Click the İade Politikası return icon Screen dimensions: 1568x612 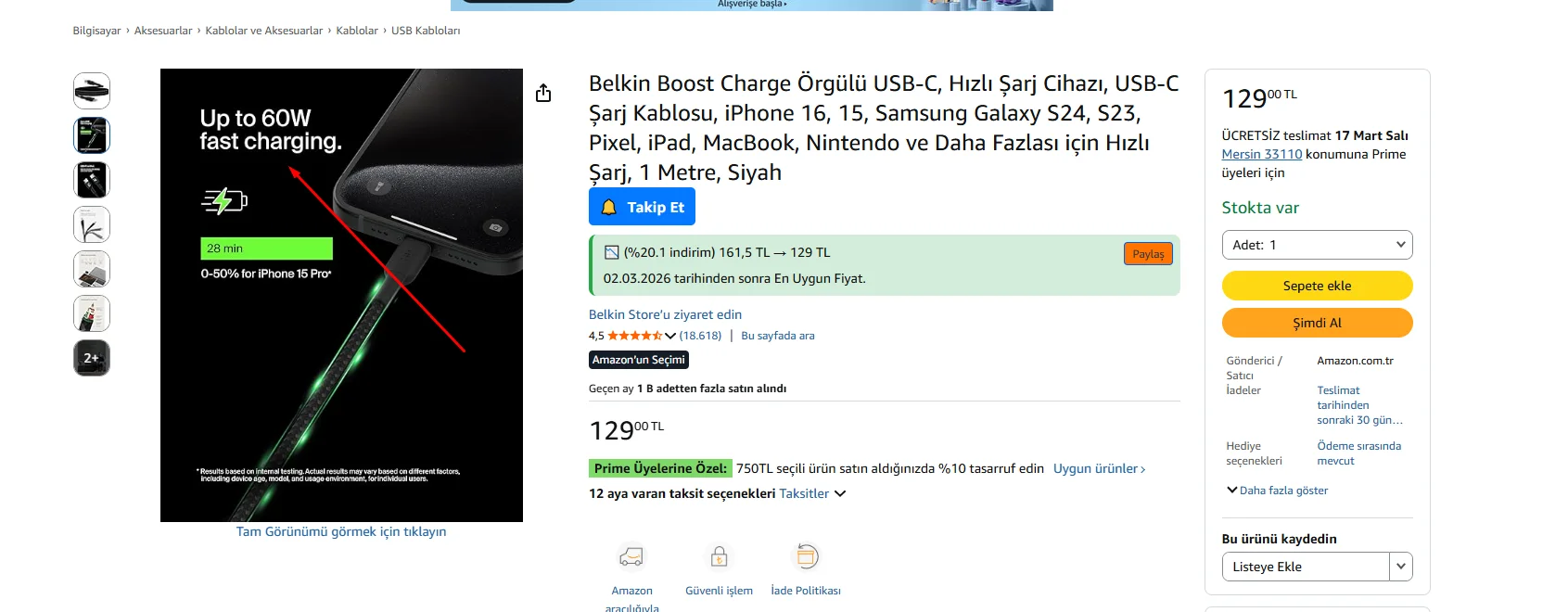coord(807,556)
